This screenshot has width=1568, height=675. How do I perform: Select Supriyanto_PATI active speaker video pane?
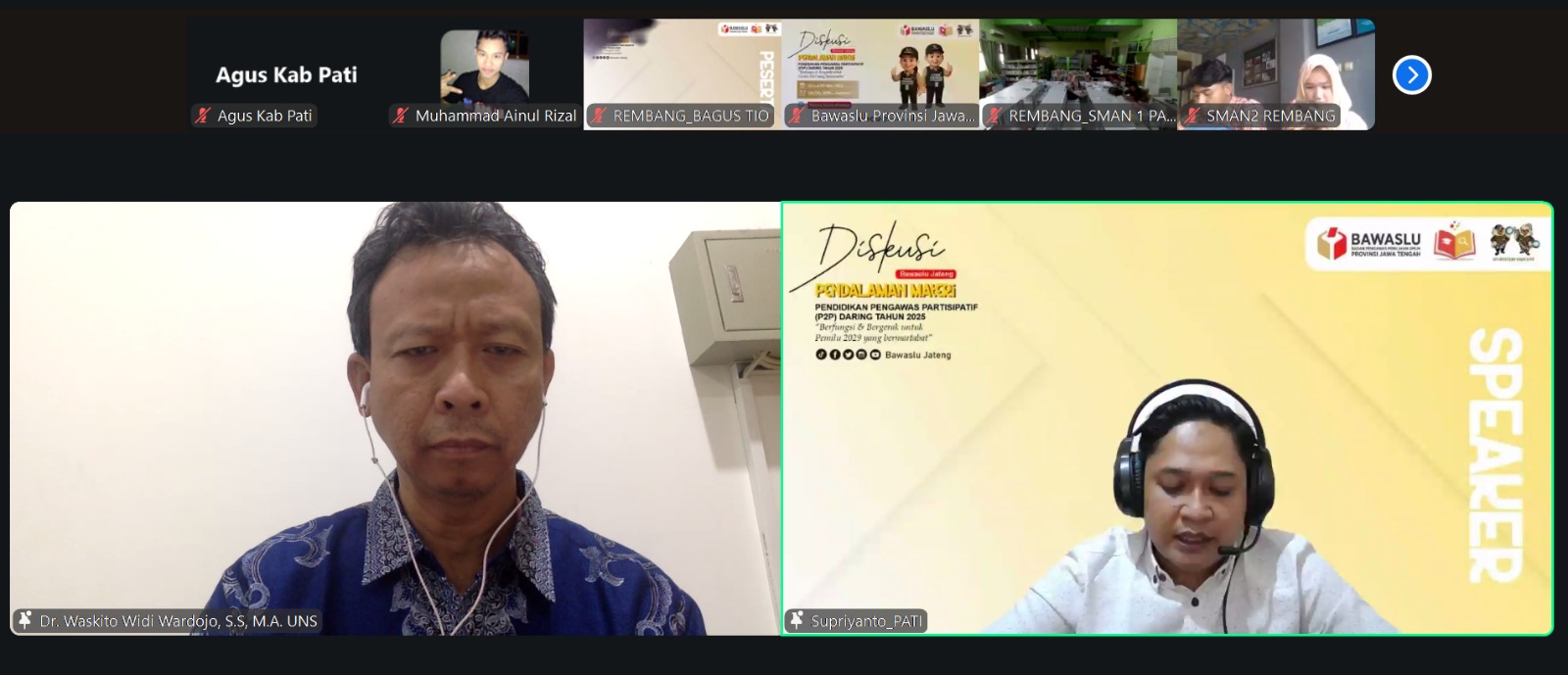click(x=1167, y=418)
